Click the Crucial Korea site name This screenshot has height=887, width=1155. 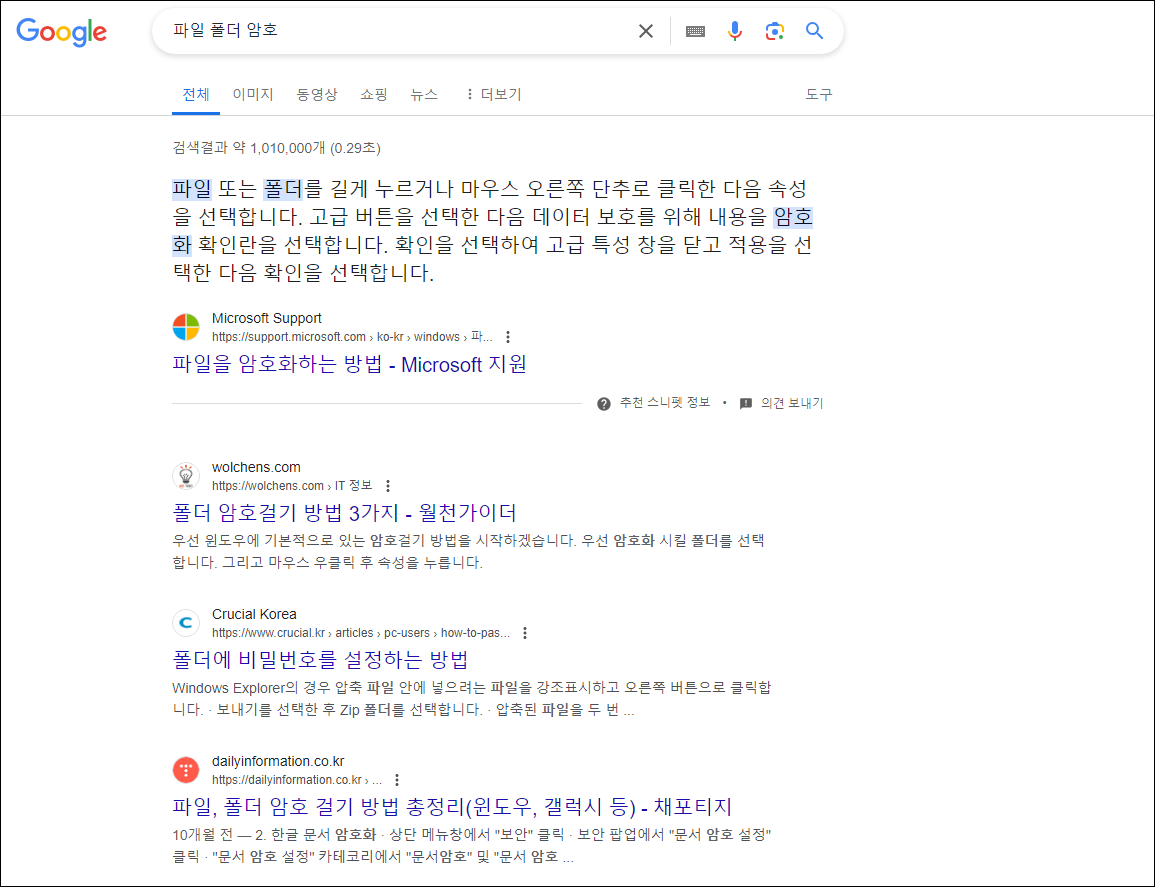tap(254, 614)
